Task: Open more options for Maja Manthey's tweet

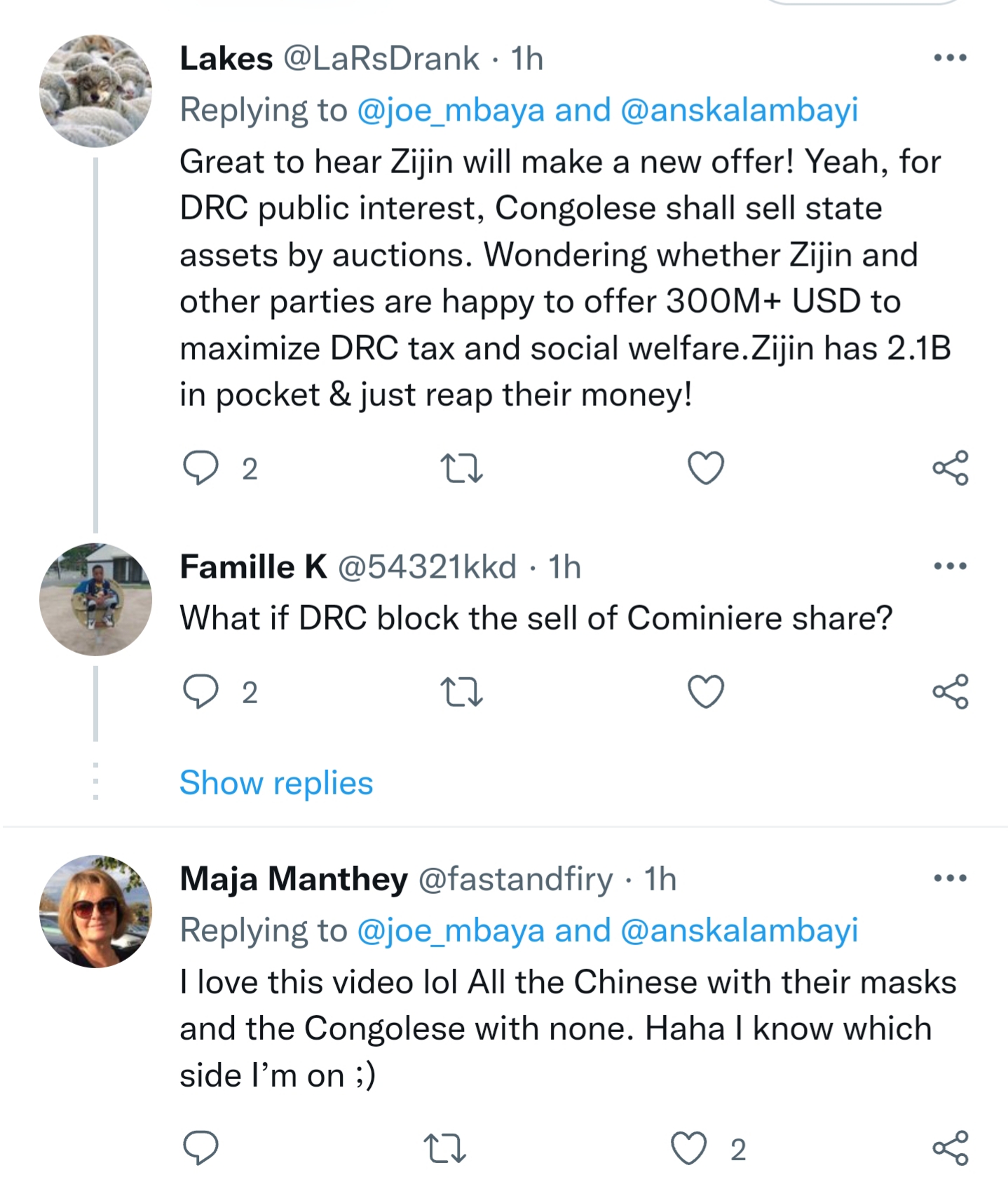Action: coord(950,878)
